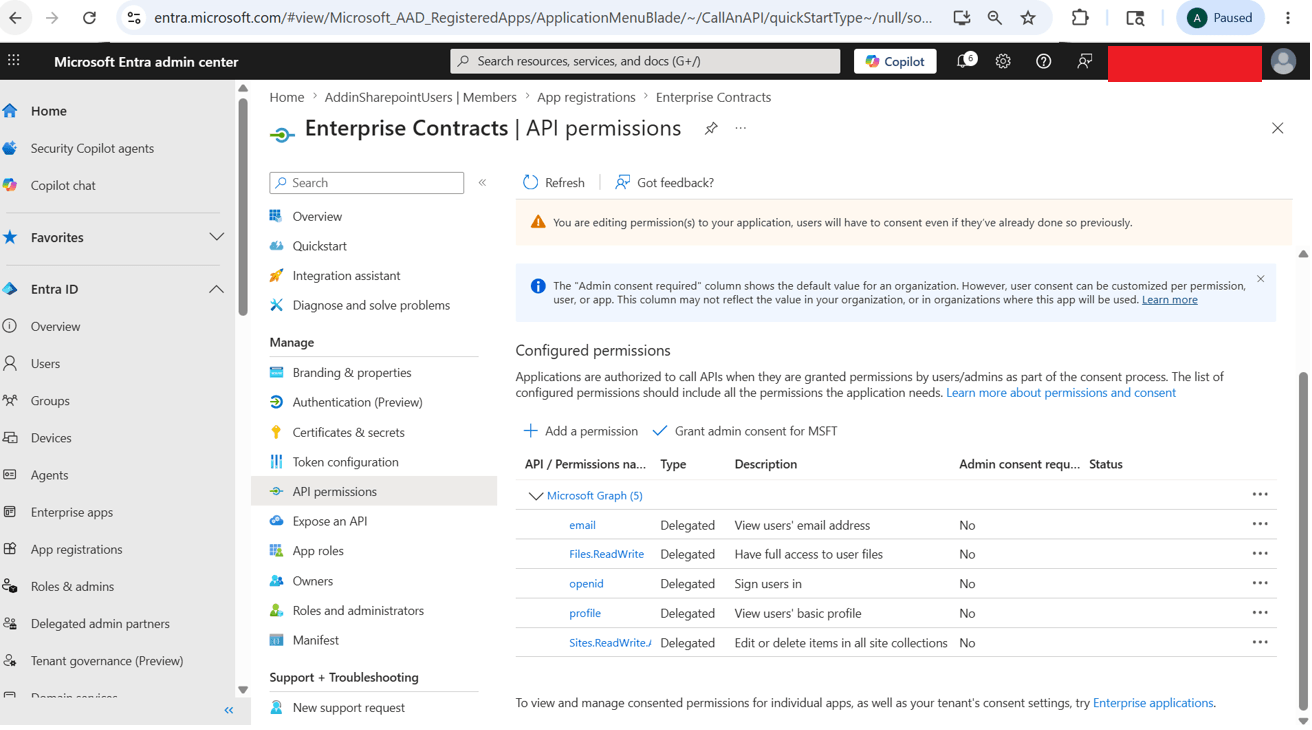The height and width of the screenshot is (730, 1312).
Task: Open Devices in left navigation
Action: point(51,438)
